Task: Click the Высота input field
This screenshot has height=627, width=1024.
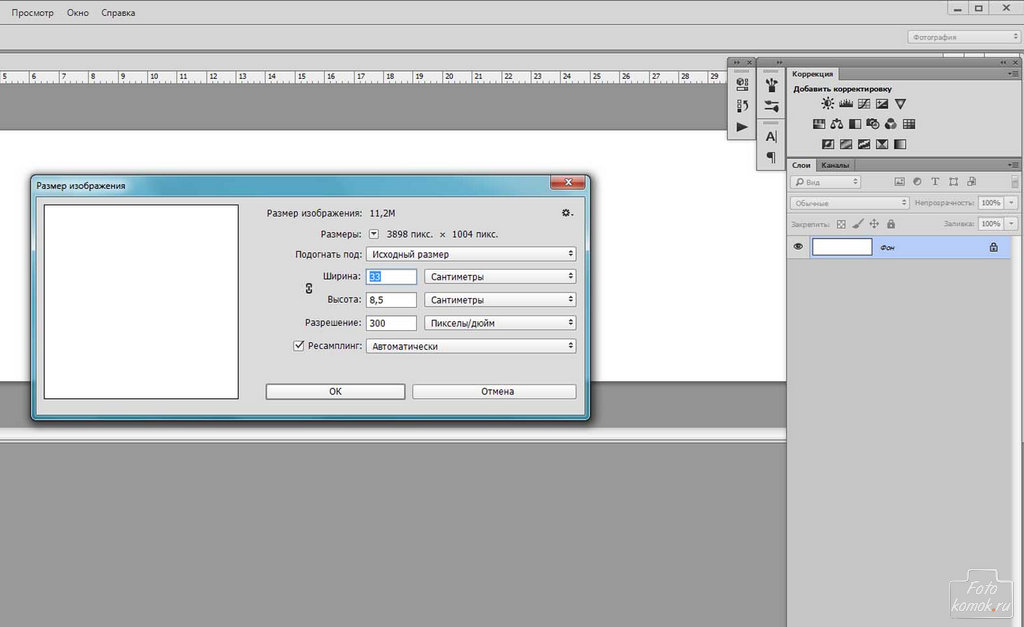Action: click(x=391, y=300)
